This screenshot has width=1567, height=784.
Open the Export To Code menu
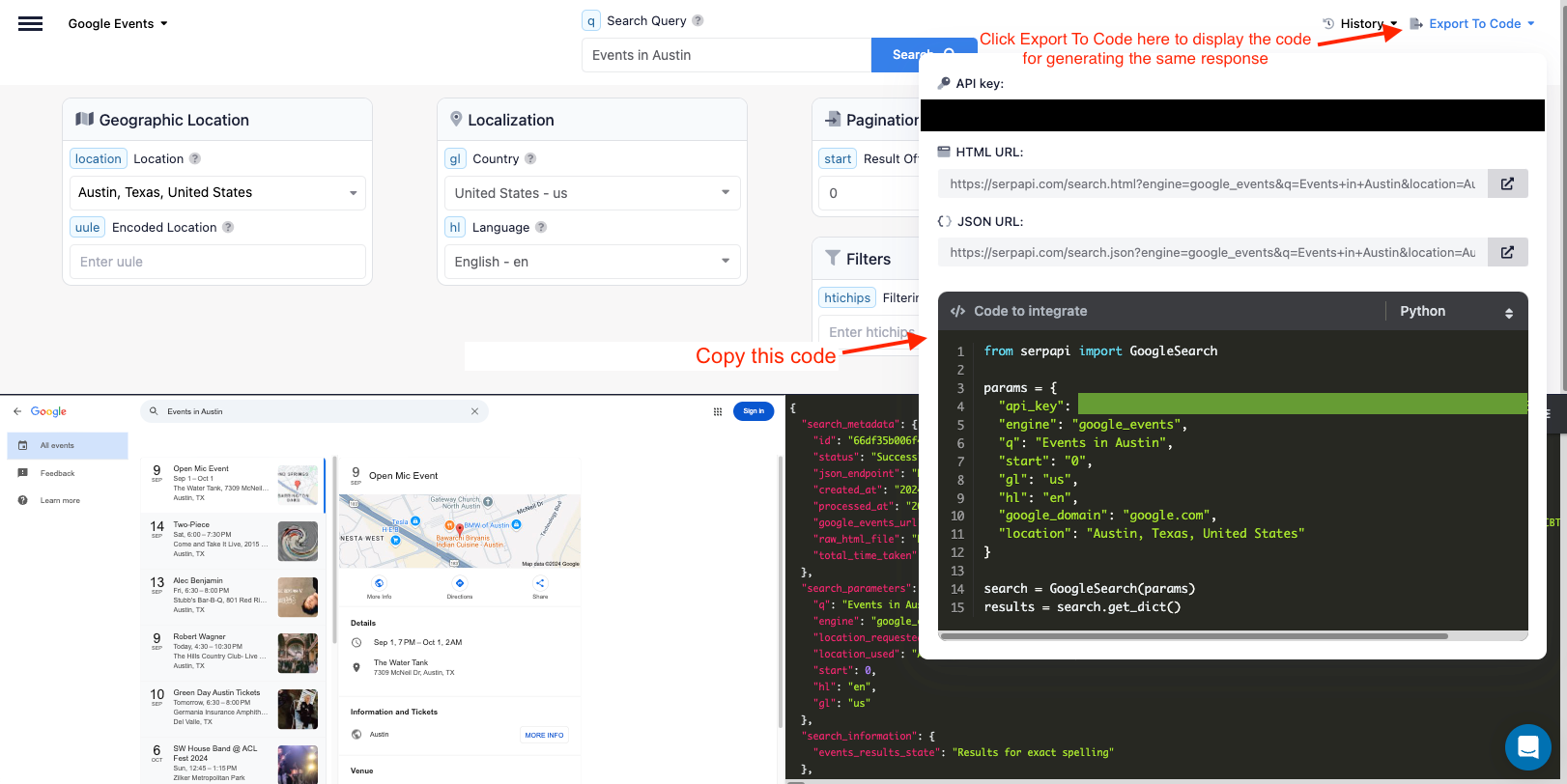pos(1472,23)
